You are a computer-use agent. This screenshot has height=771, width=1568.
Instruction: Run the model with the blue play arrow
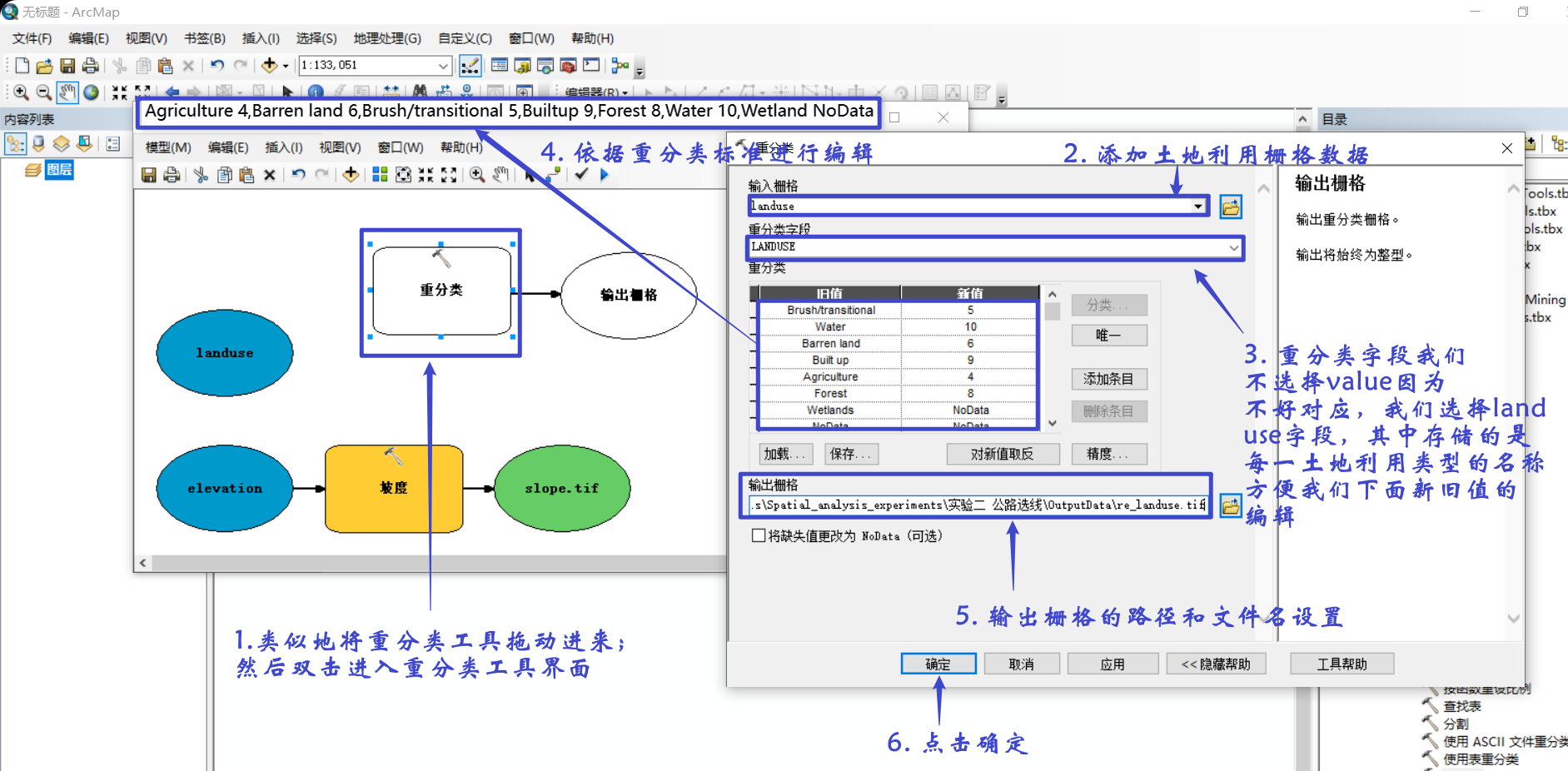point(604,175)
